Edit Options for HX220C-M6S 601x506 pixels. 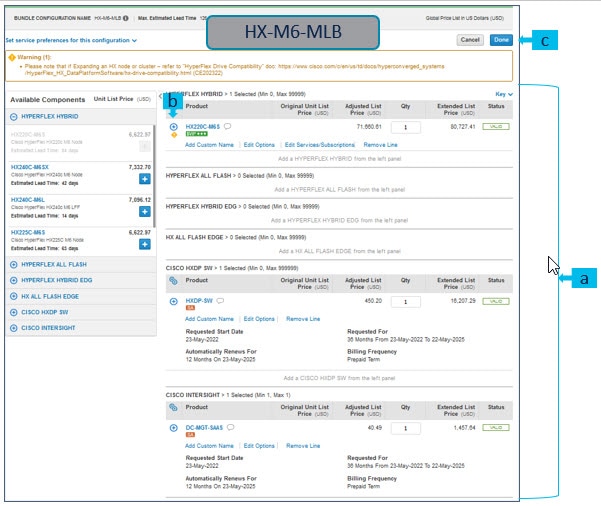tap(259, 145)
